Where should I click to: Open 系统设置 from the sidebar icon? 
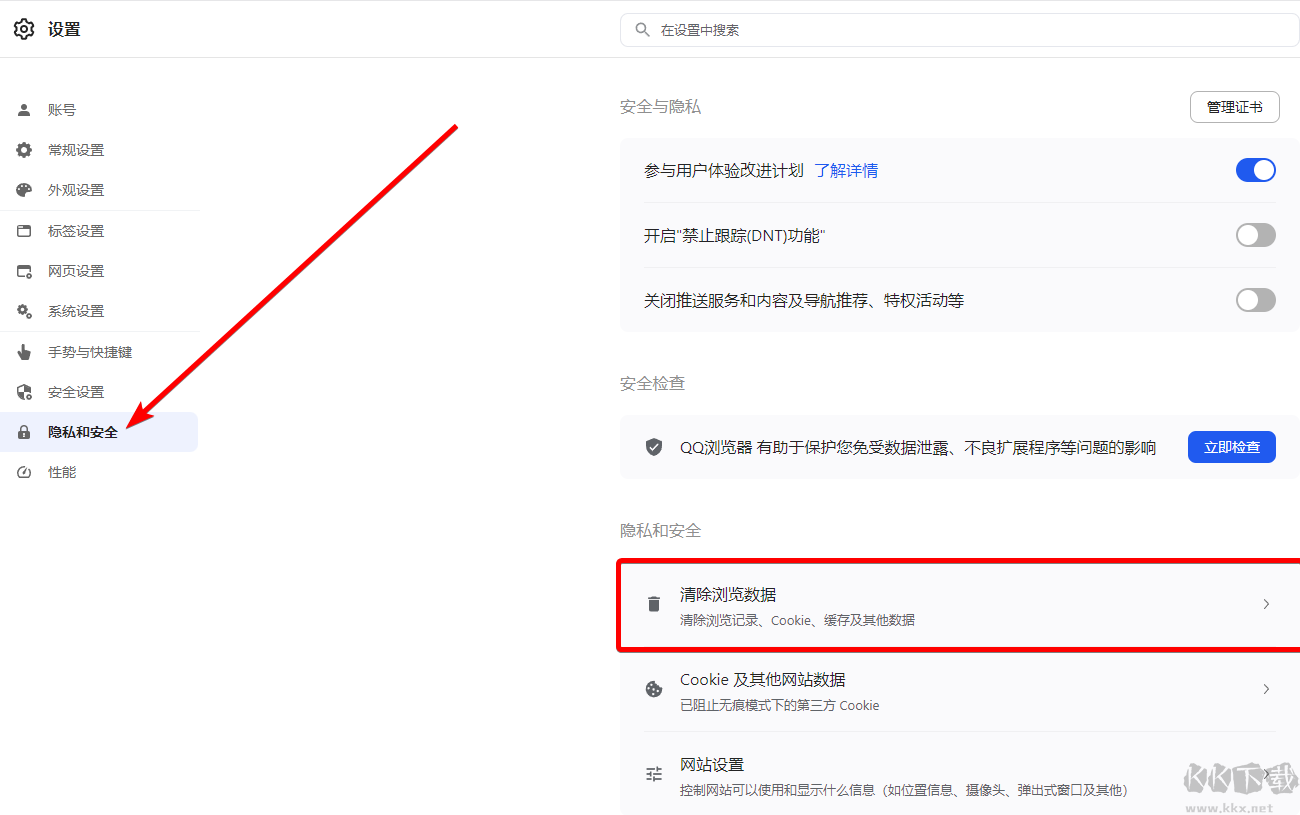(23, 311)
